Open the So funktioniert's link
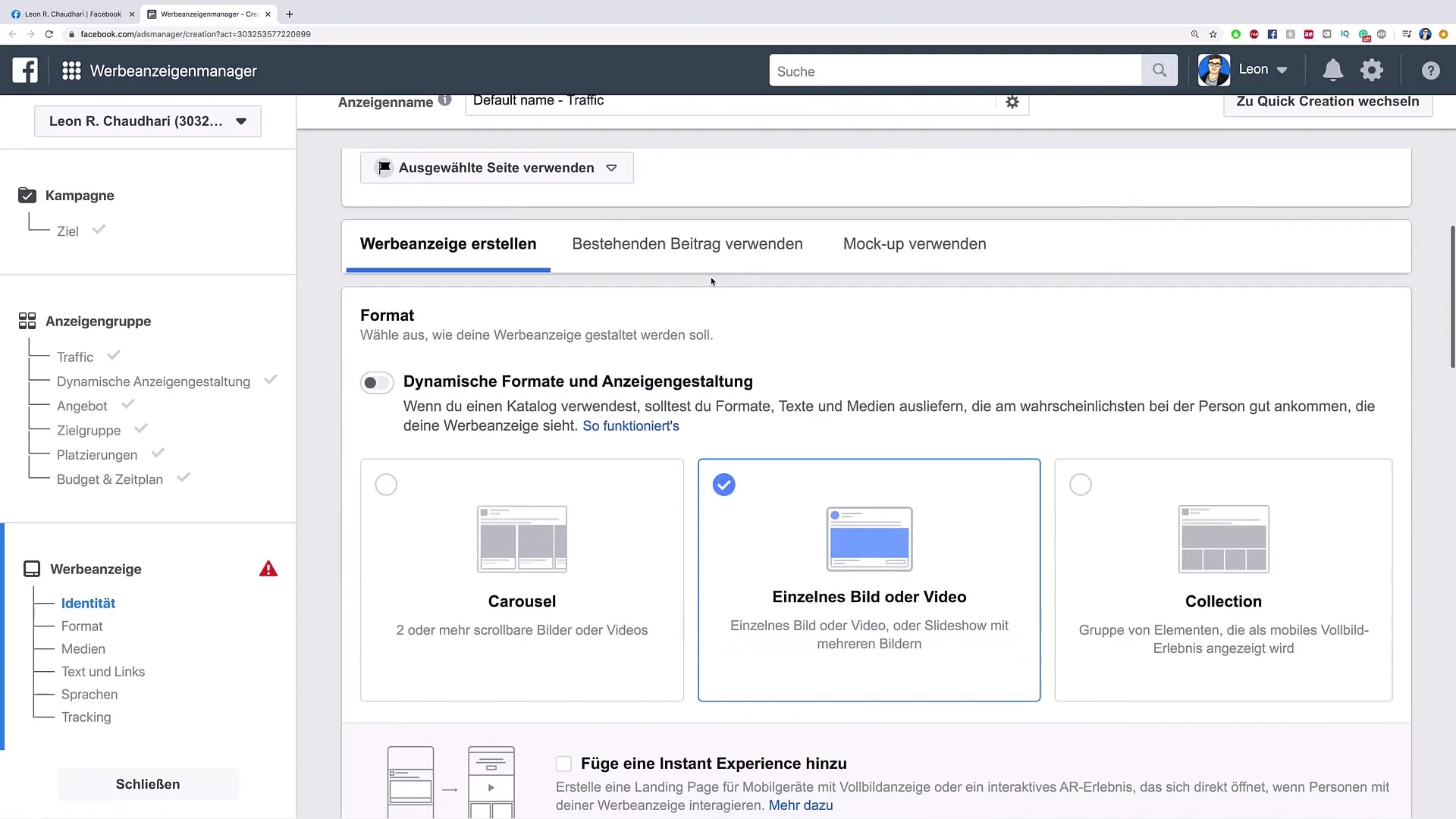Viewport: 1456px width, 819px height. tap(631, 426)
